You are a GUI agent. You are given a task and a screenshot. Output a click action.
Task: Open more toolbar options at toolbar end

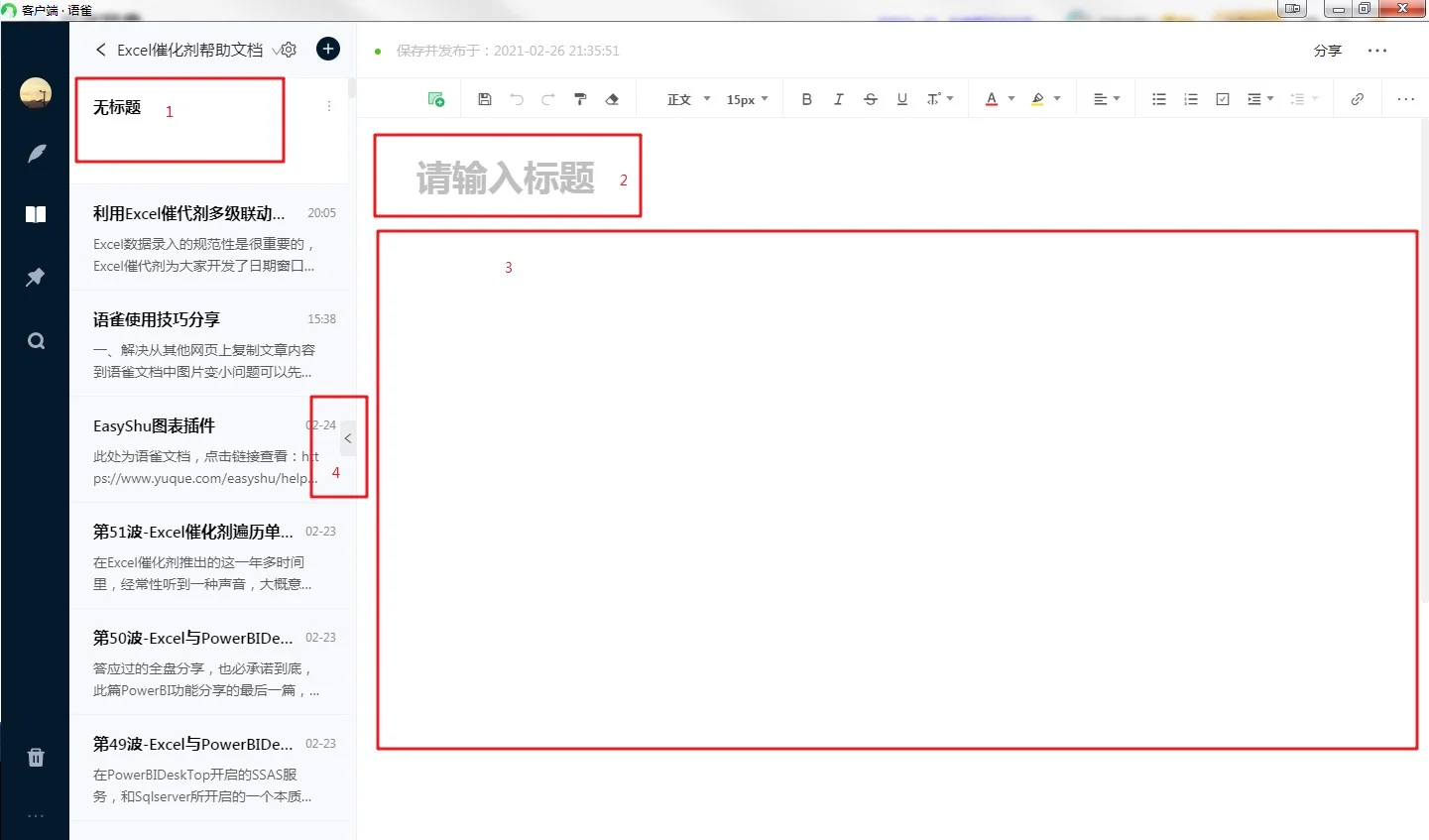[x=1406, y=99]
